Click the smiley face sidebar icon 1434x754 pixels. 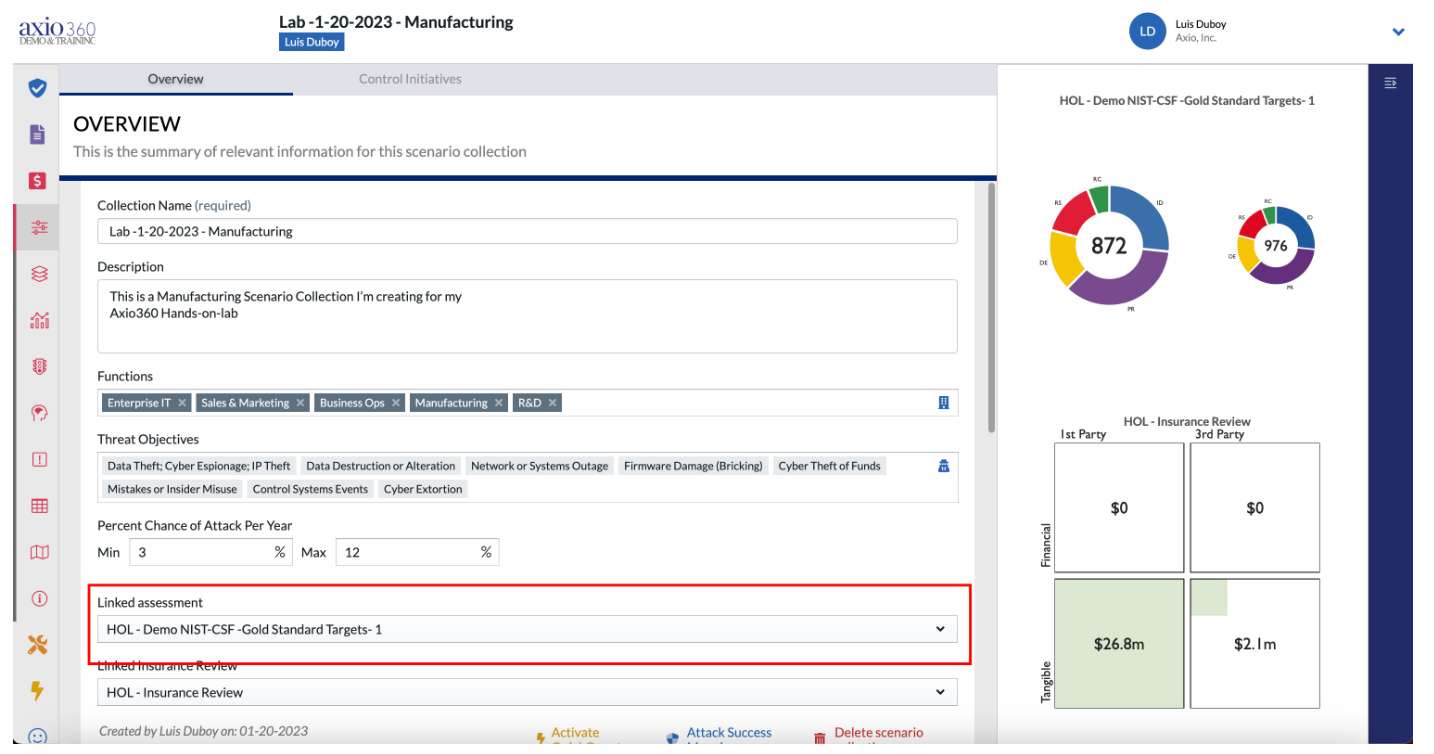(38, 736)
